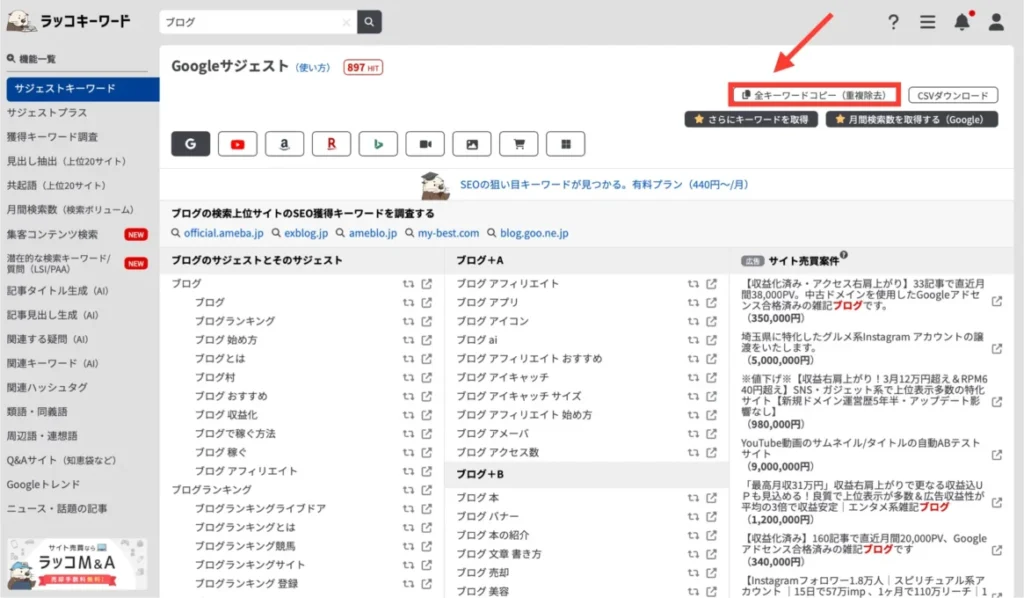Viewport: 1024px width, 598px height.
Task: Select the image search source icon
Action: 472,144
